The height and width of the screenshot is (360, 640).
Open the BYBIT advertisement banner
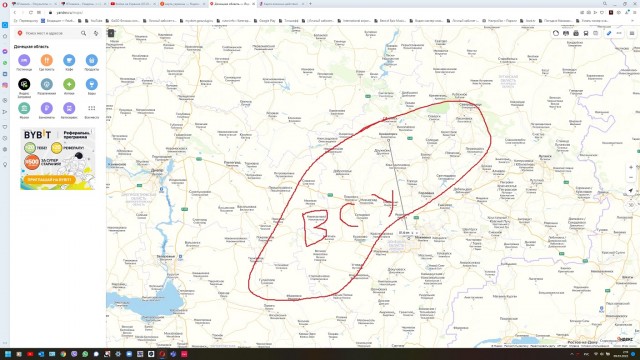click(58, 159)
